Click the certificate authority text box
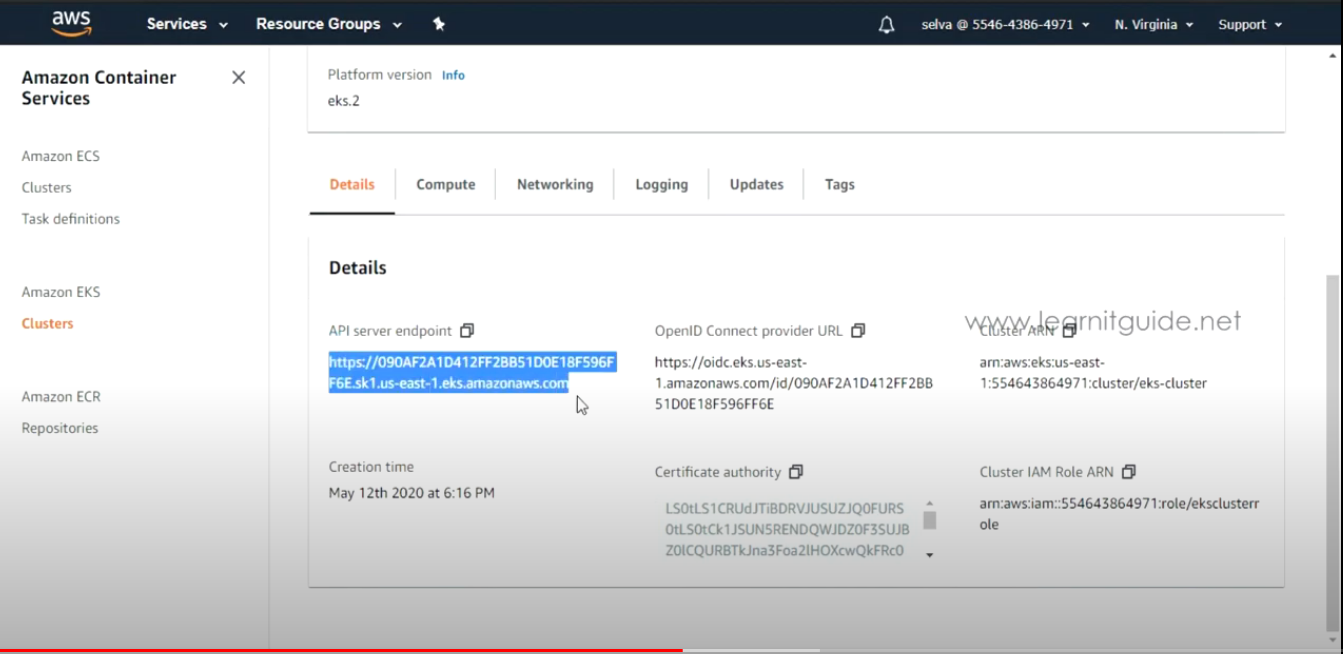The height and width of the screenshot is (654, 1343). [x=787, y=530]
